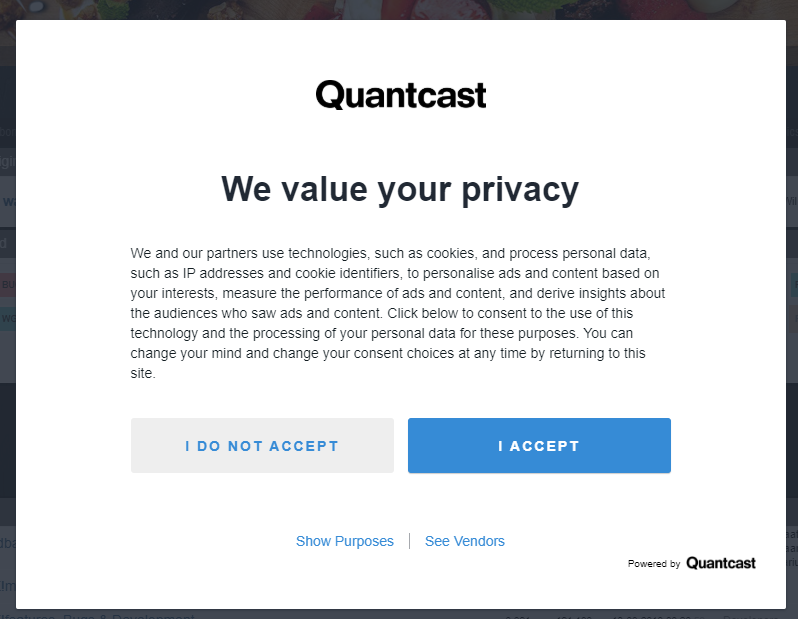Viewport: 798px width, 619px height.
Task: Click the large Quantcast logo at top
Action: point(401,95)
